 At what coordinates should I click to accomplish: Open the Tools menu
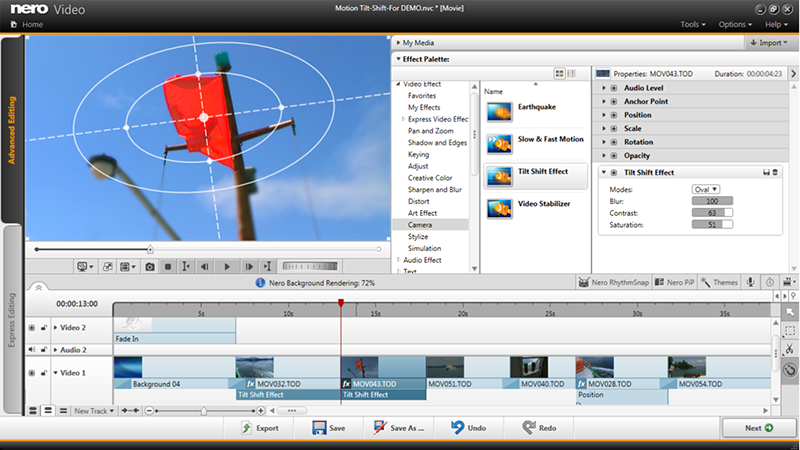(x=692, y=24)
